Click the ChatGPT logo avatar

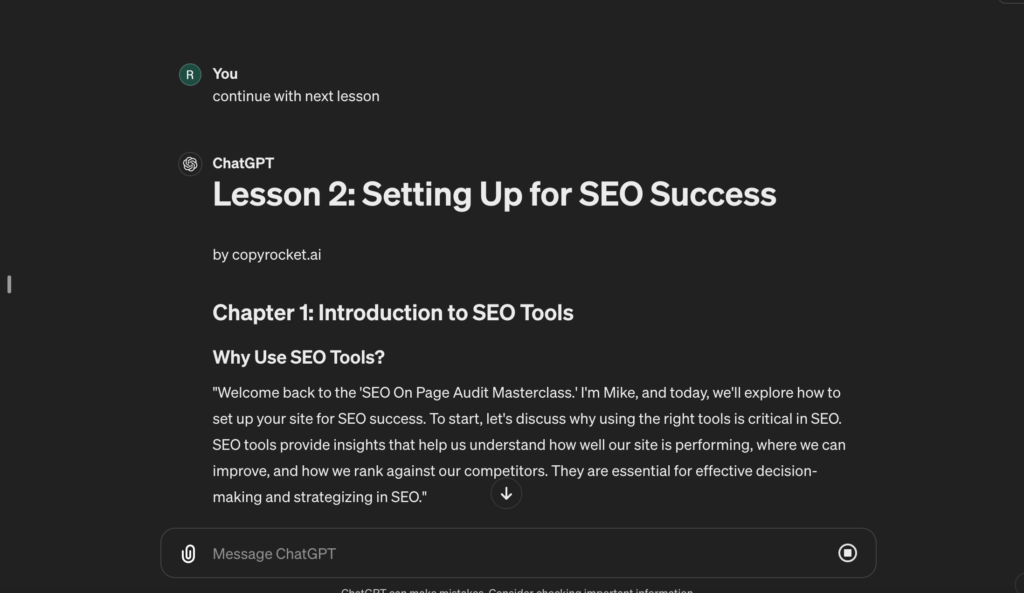(x=190, y=164)
